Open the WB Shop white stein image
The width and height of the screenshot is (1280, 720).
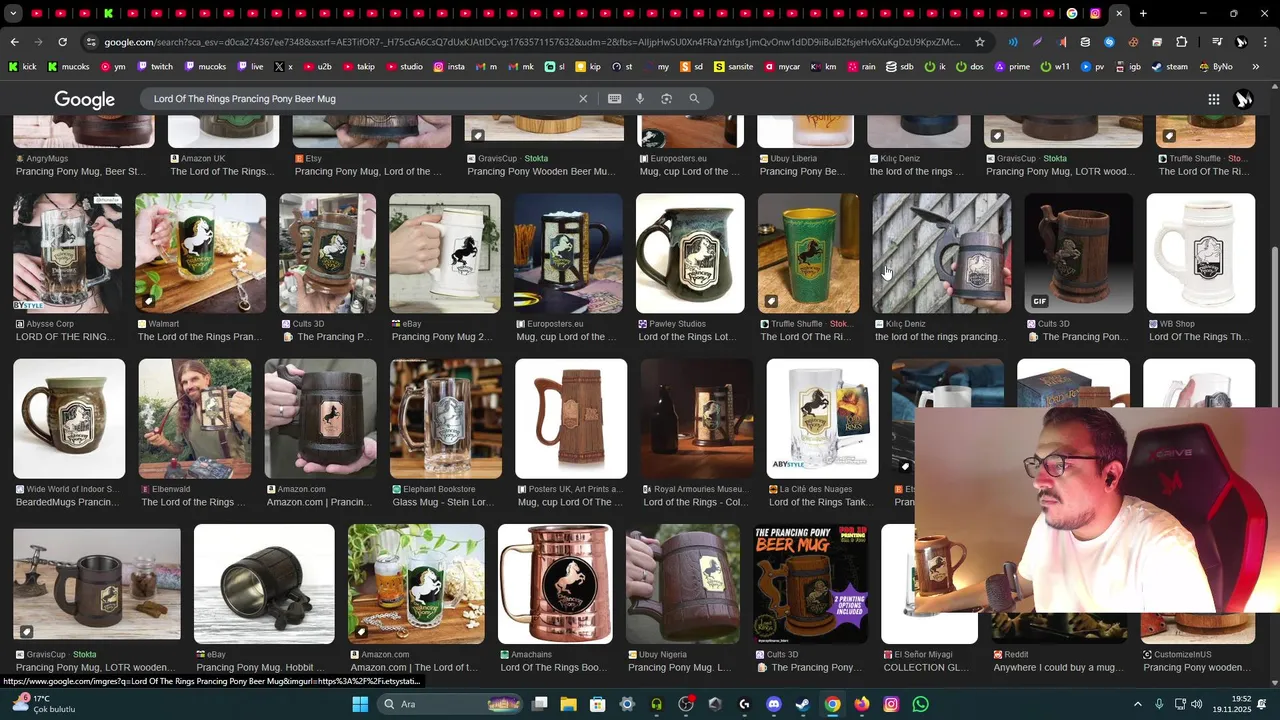pos(1200,253)
